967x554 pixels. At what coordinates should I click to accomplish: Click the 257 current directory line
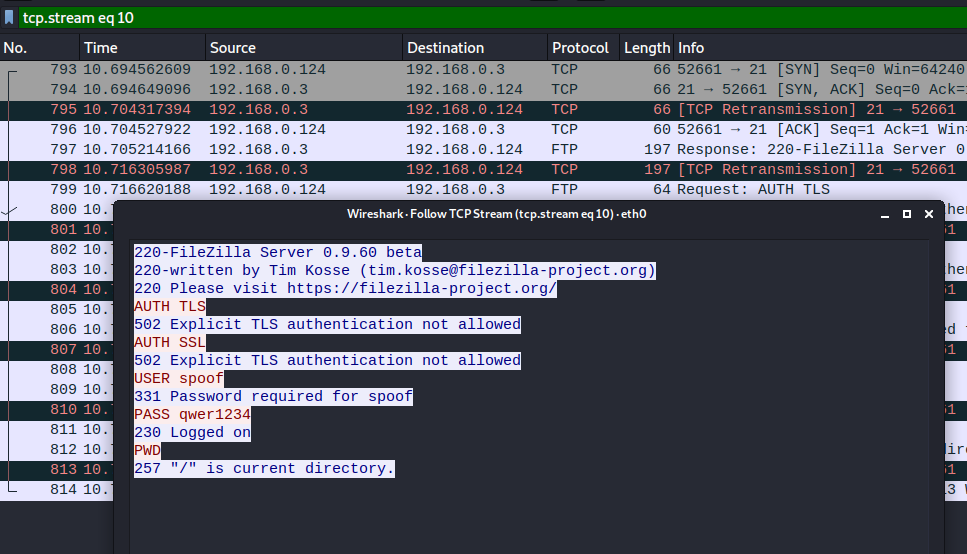[264, 468]
